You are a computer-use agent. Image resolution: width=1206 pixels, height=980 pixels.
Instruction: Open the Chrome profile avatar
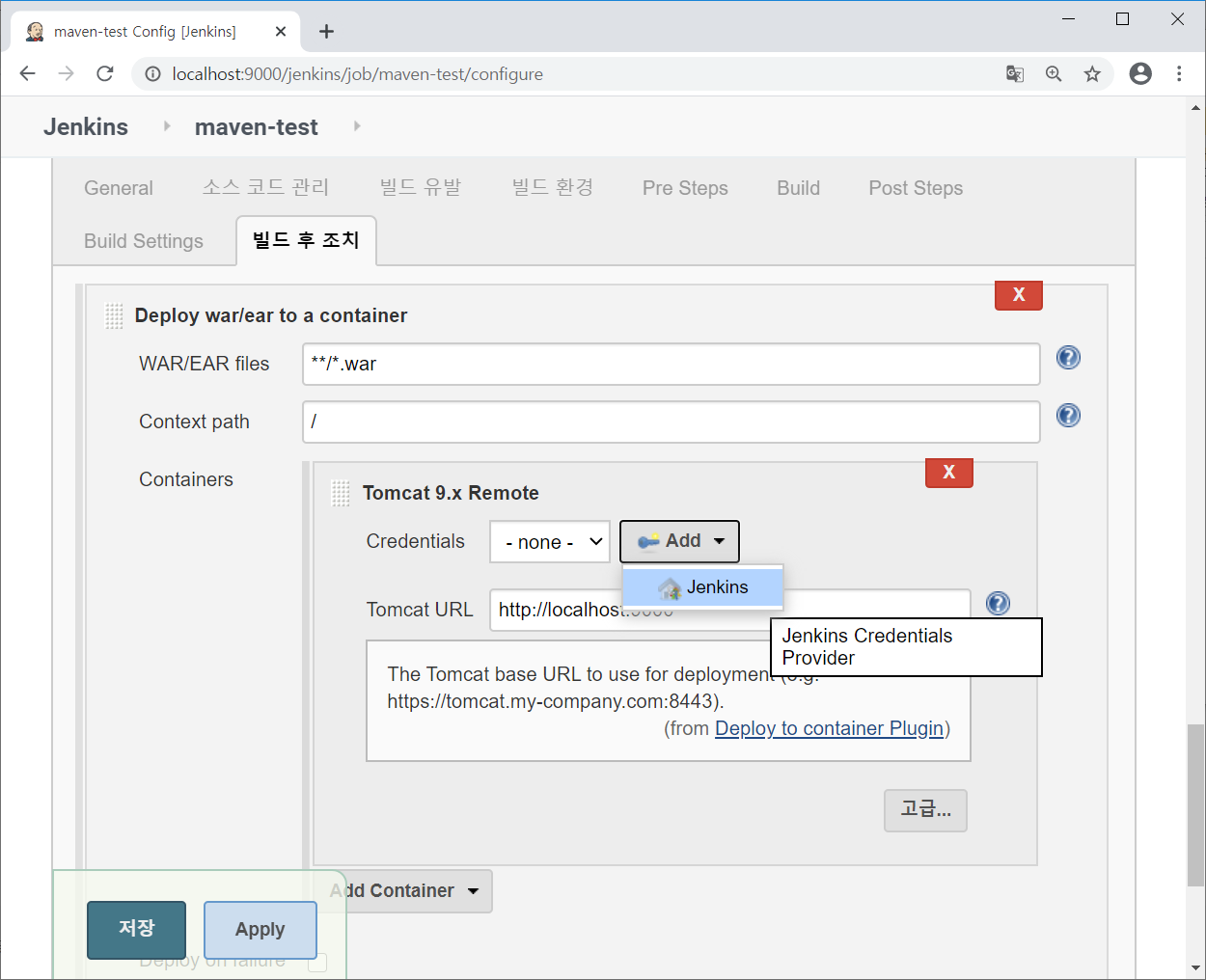click(x=1140, y=74)
